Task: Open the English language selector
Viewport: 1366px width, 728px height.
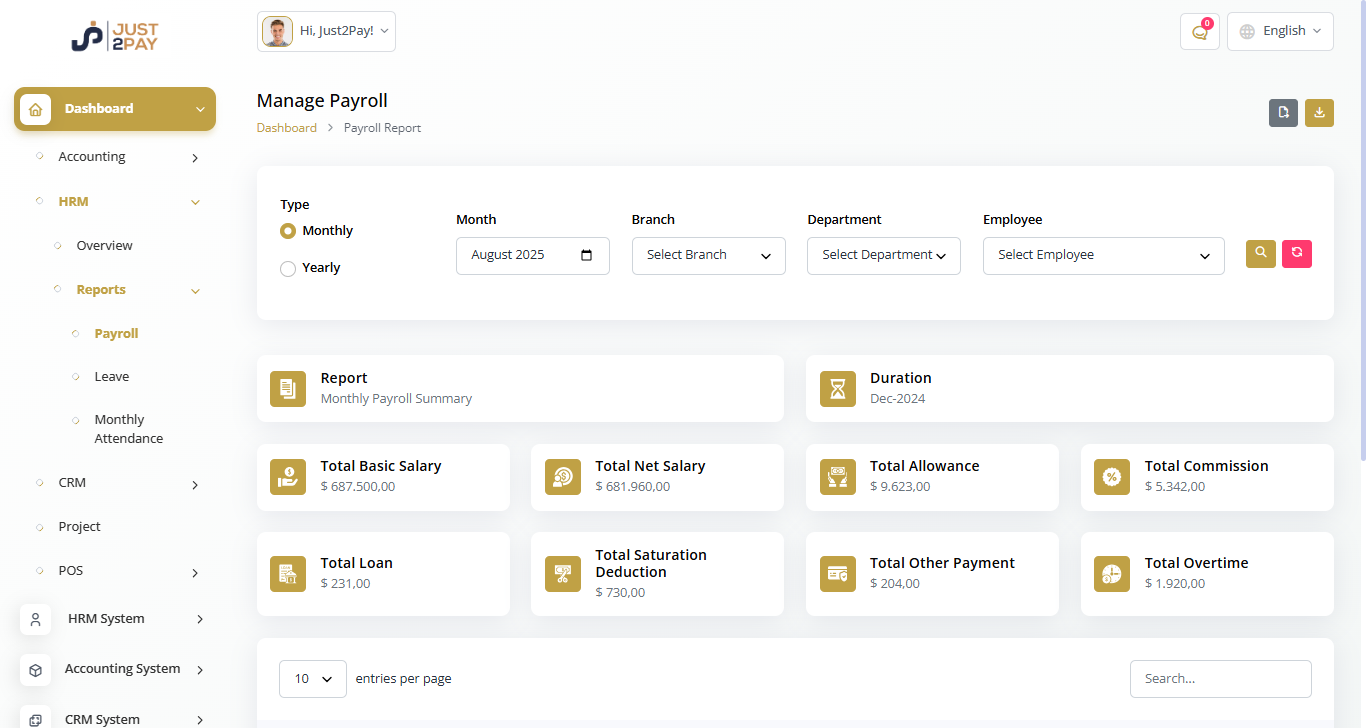Action: pyautogui.click(x=1280, y=31)
